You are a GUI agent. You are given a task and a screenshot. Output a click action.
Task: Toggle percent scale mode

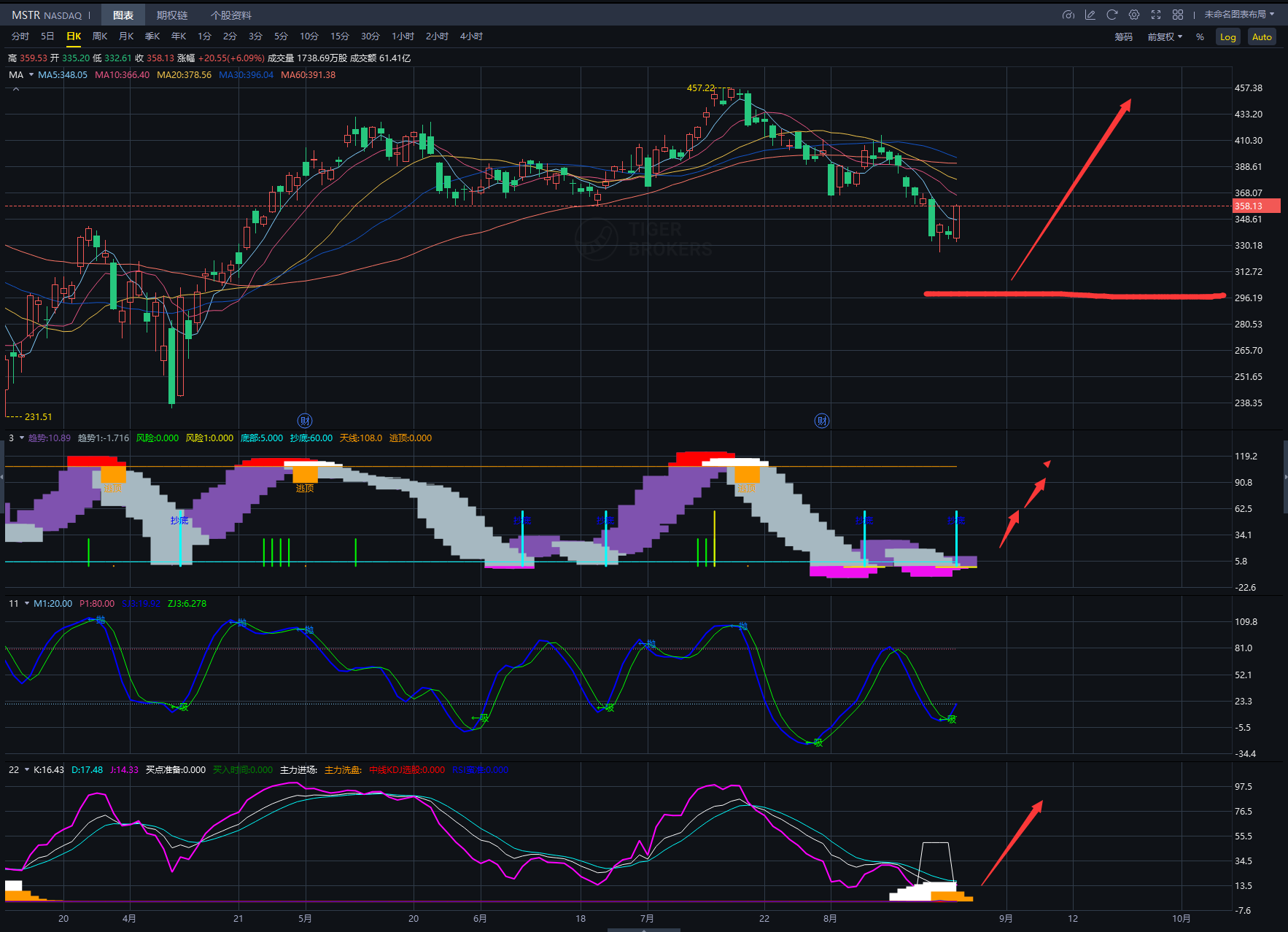tap(1200, 37)
